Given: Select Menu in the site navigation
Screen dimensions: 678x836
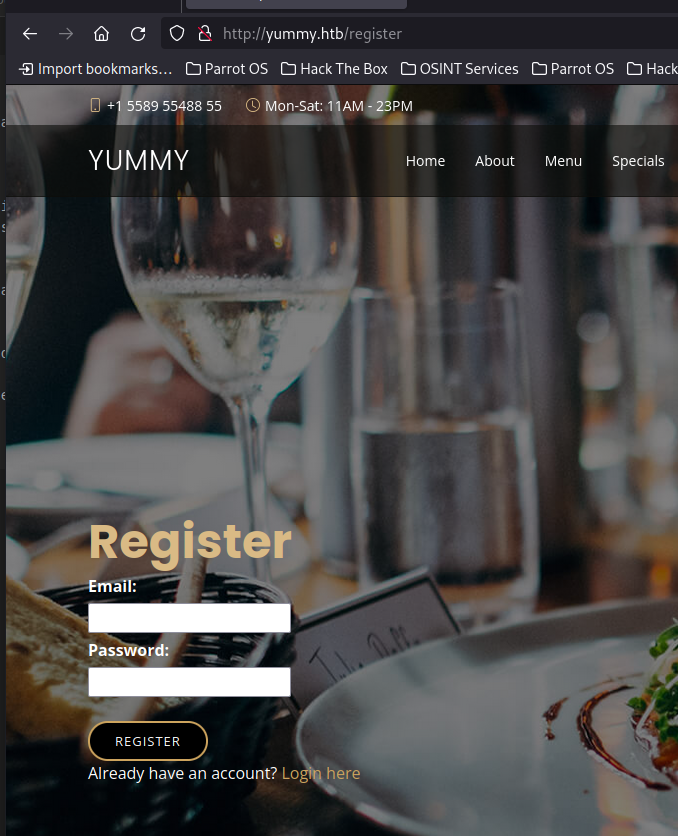Looking at the screenshot, I should tap(563, 161).
